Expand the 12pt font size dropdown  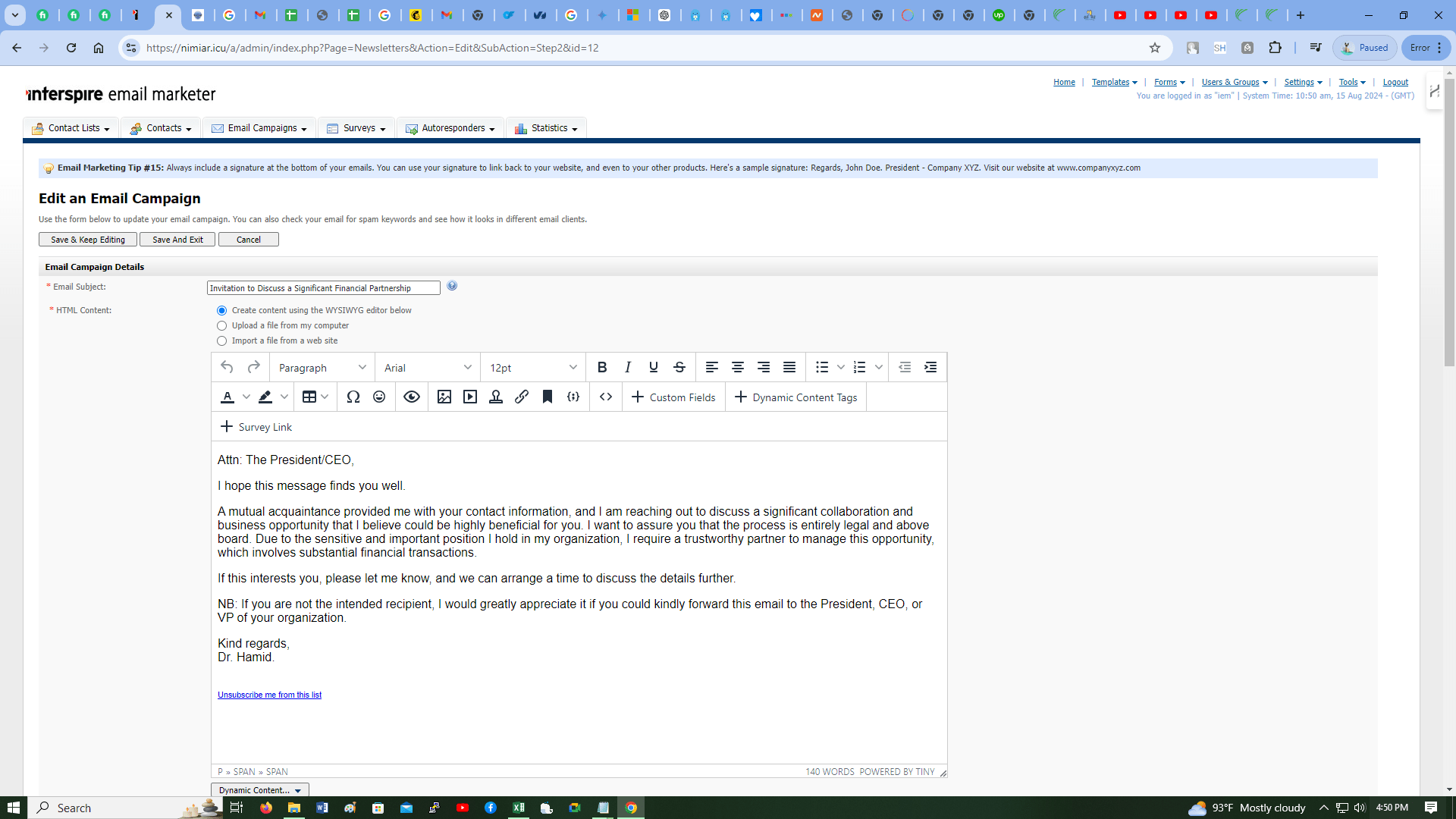point(533,368)
